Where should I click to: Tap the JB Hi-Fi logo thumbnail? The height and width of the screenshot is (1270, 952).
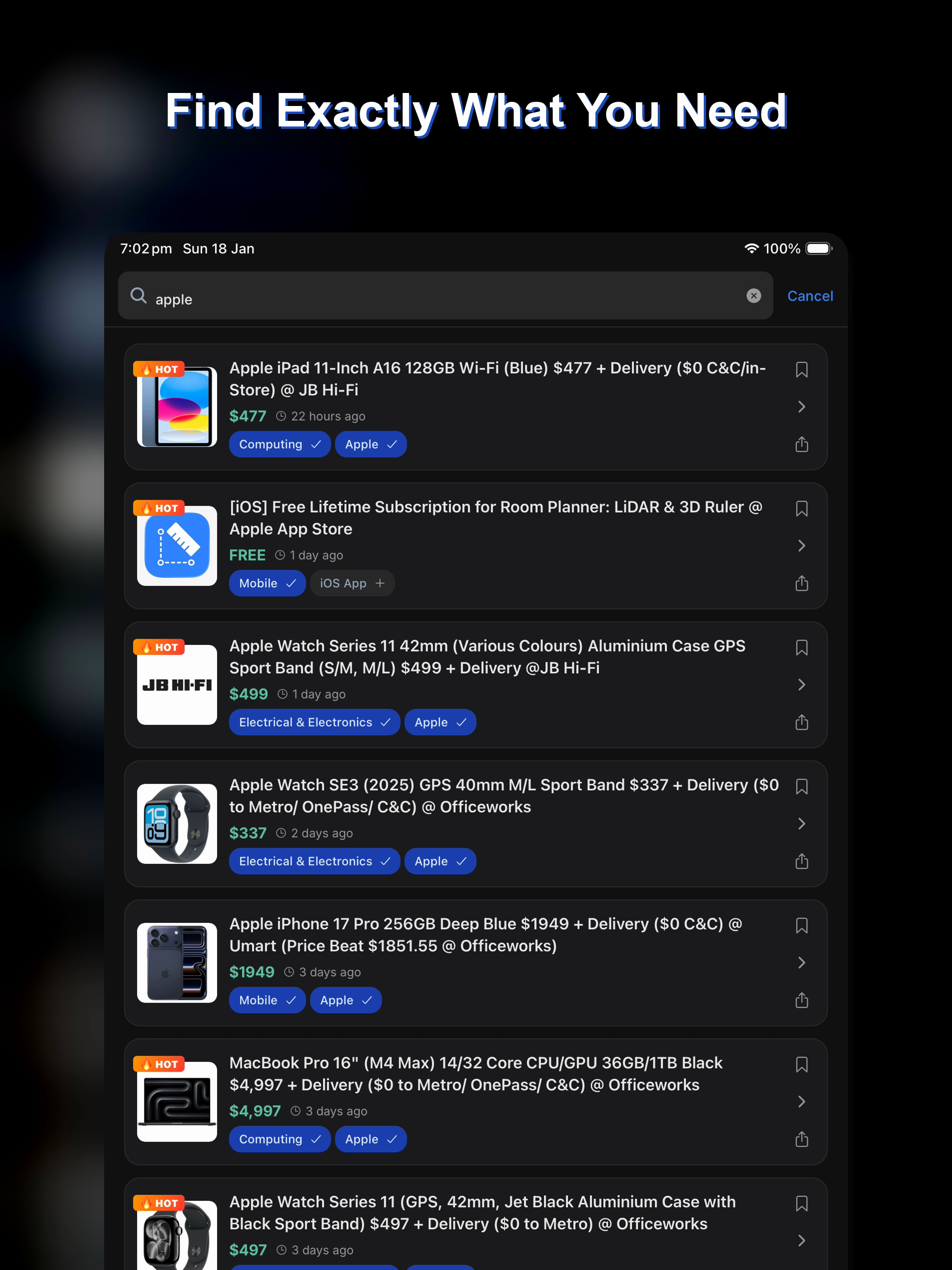pyautogui.click(x=177, y=684)
